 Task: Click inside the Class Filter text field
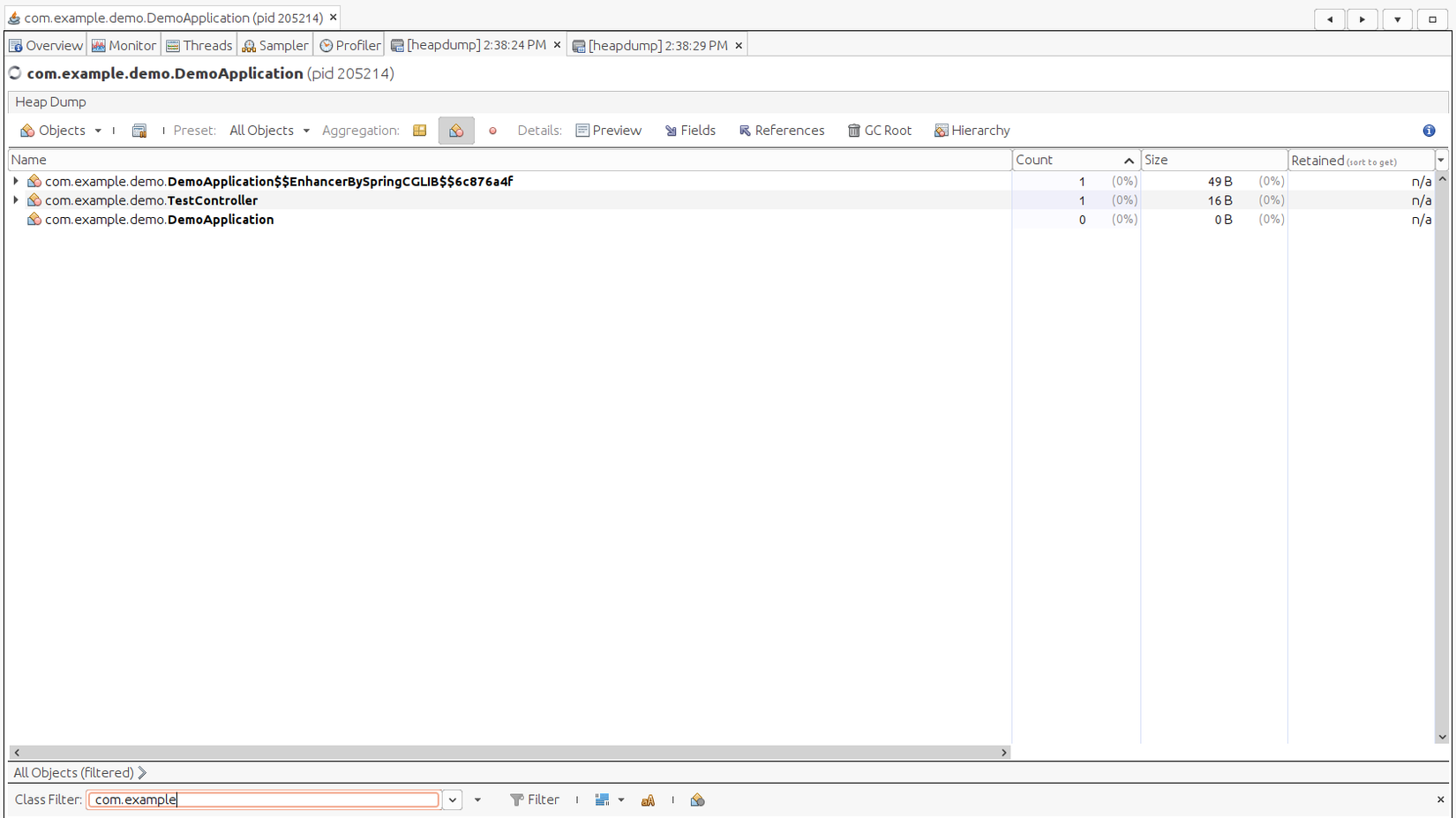(x=263, y=799)
